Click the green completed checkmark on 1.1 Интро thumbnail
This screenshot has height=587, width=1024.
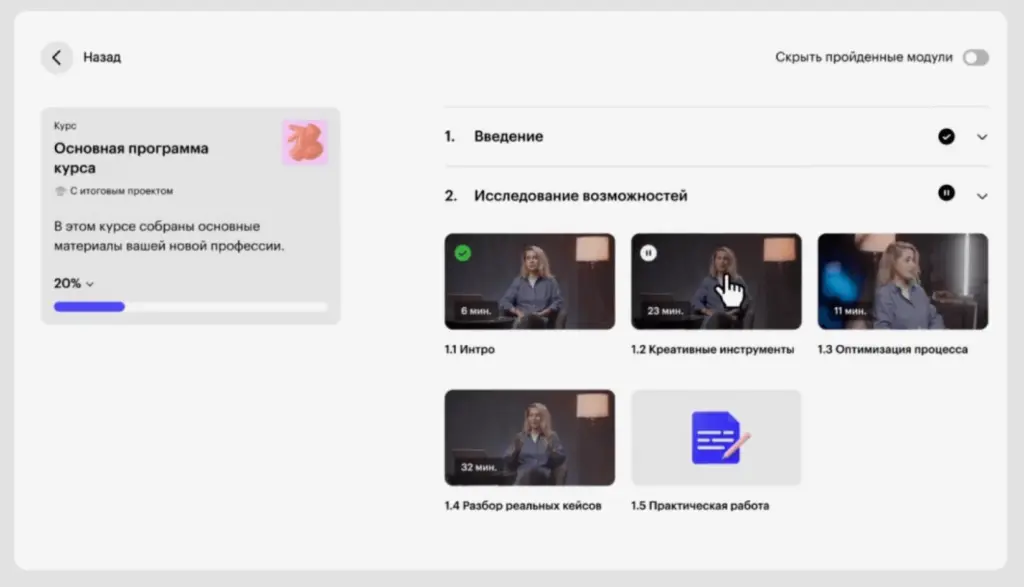tap(461, 253)
